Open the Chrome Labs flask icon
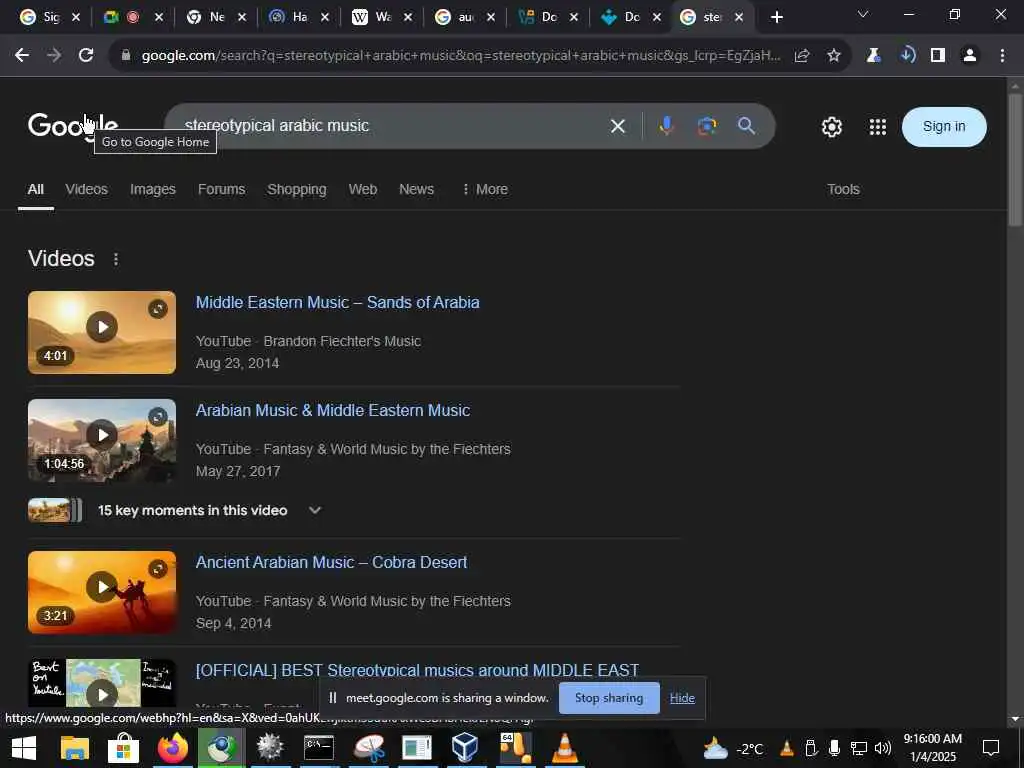Viewport: 1024px width, 768px height. pyautogui.click(x=873, y=56)
